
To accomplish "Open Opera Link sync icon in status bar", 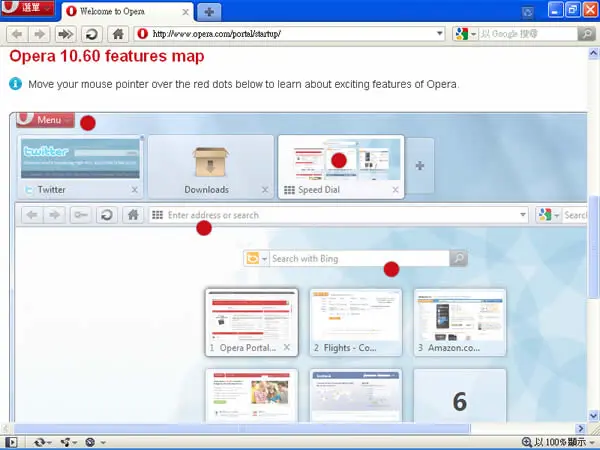I will pos(42,442).
